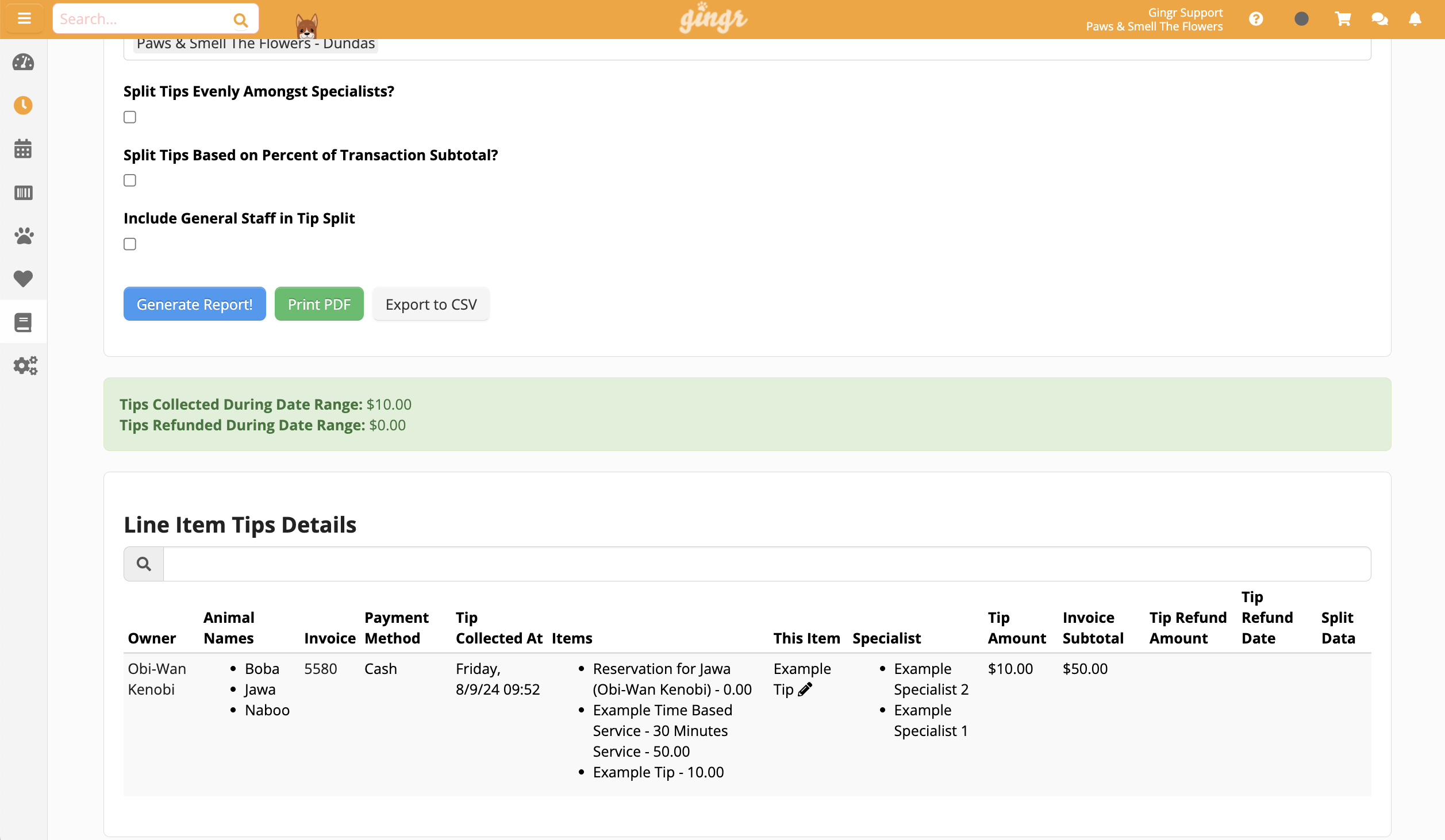
Task: Open the settings gears at sidebar bottom
Action: pos(24,365)
